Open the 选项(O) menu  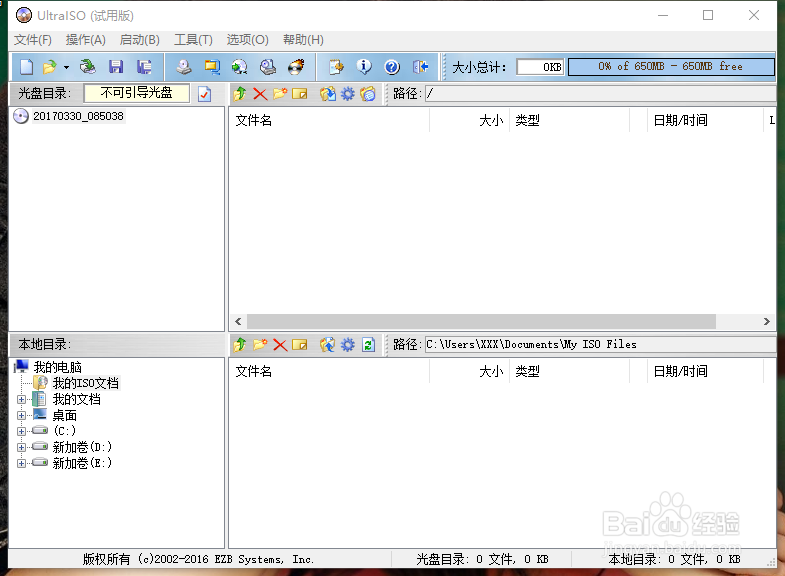pos(247,40)
